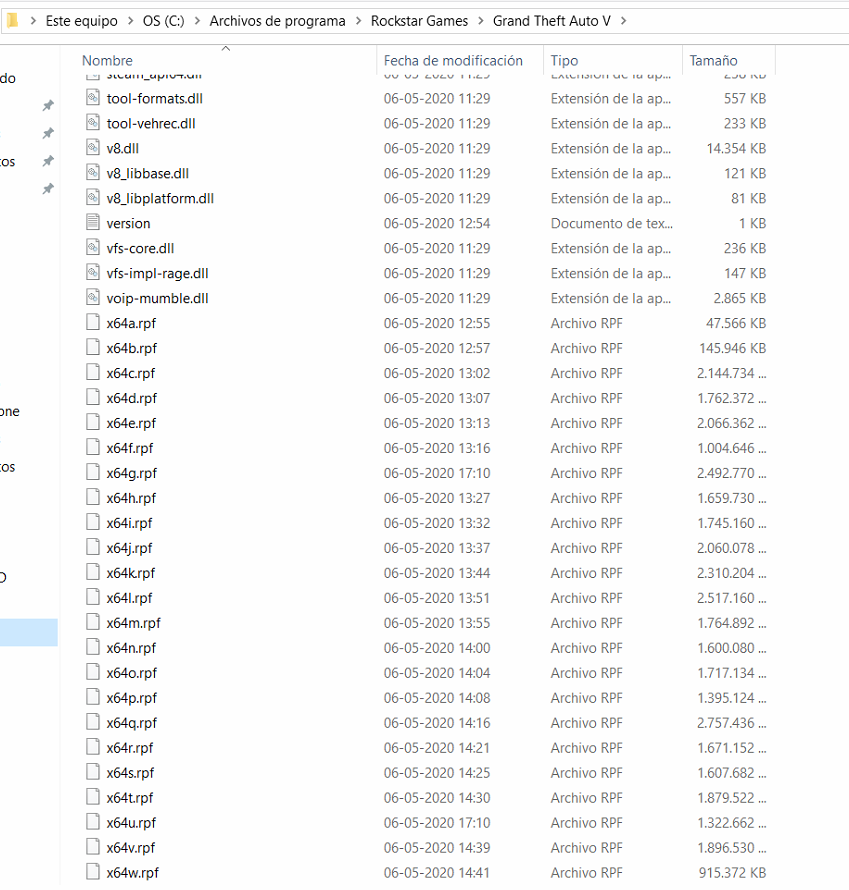The image size is (849, 890).
Task: Select the v8_libbase.dll file icon
Action: click(93, 173)
